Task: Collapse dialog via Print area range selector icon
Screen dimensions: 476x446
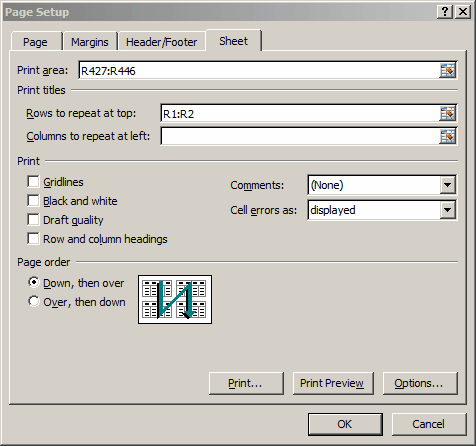Action: tap(447, 70)
